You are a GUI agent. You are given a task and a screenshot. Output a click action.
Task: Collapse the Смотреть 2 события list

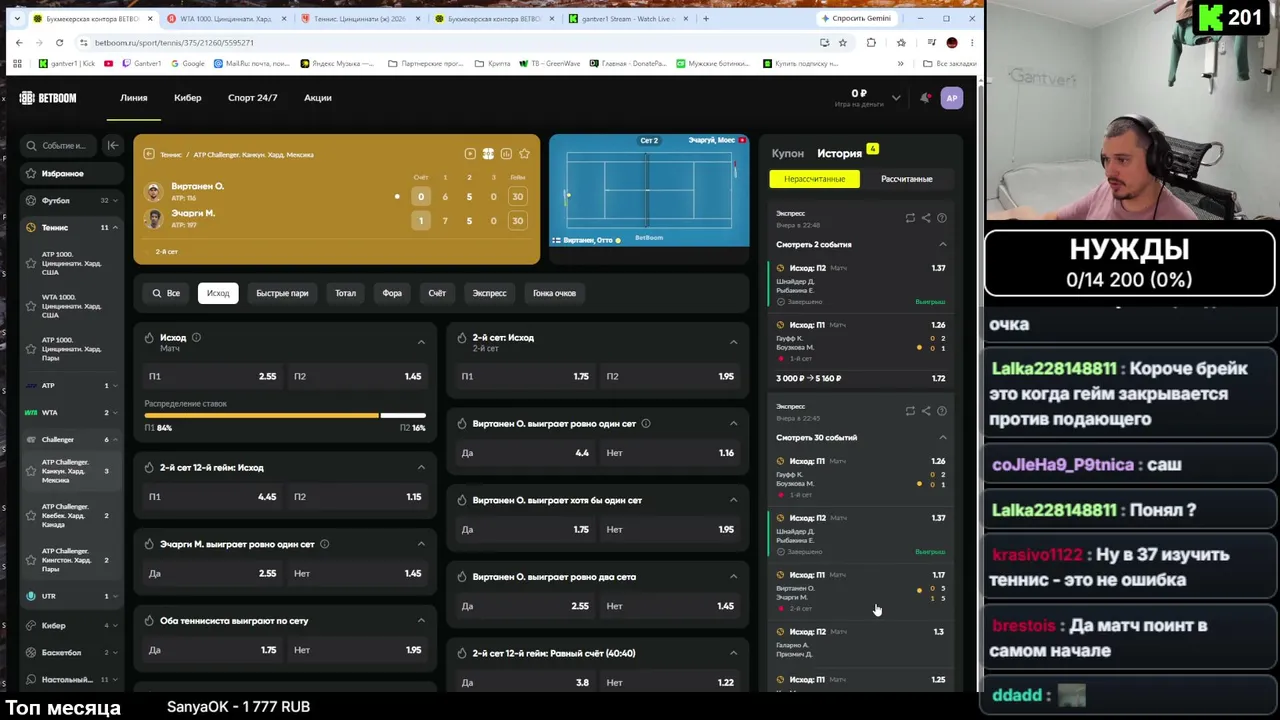[x=942, y=245]
